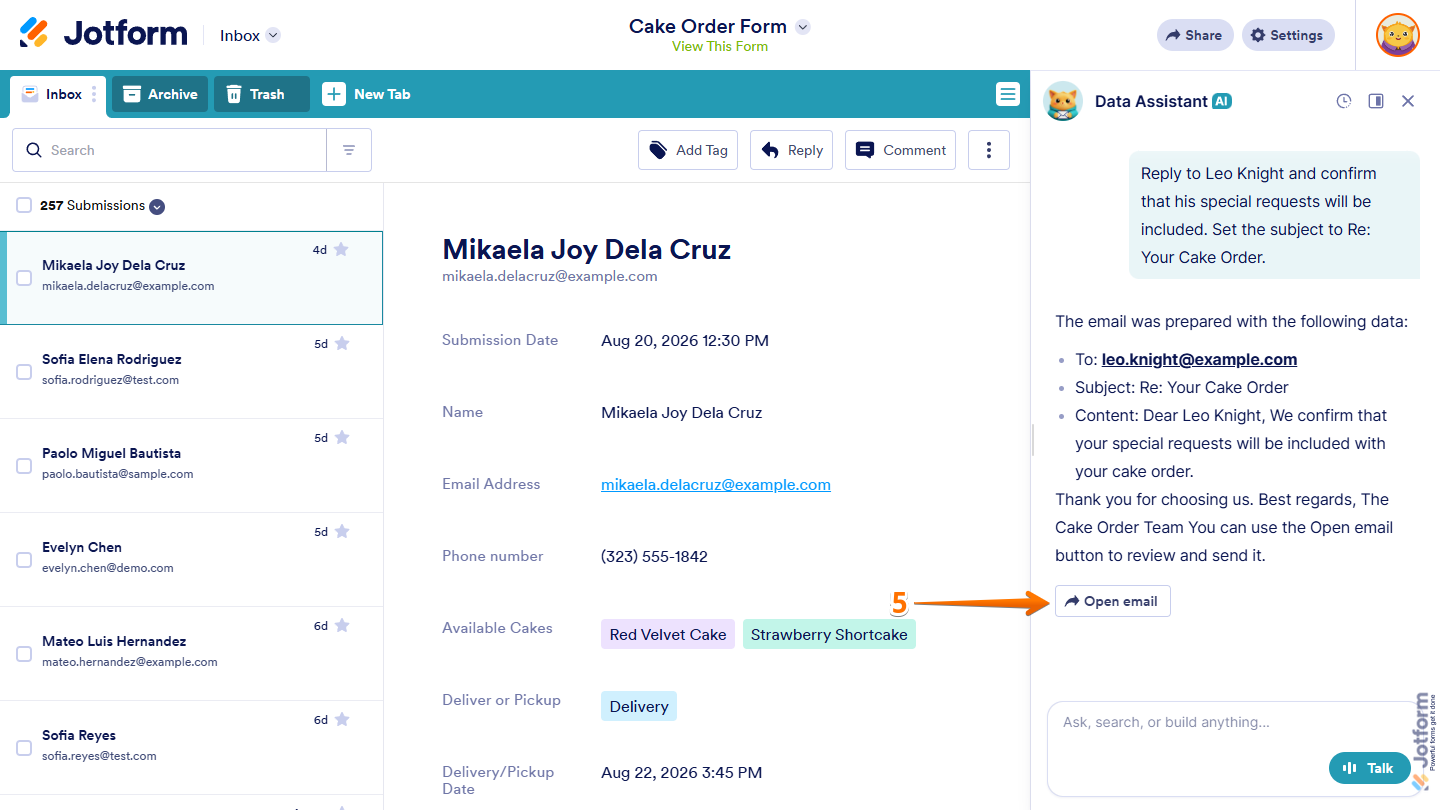Check the select-all submissions checkbox

coord(24,205)
